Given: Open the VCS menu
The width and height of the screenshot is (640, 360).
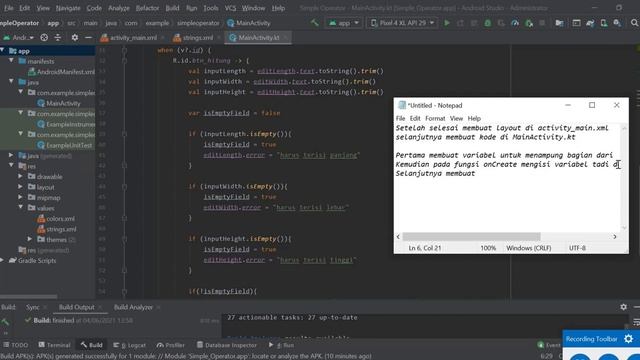Looking at the screenshot, I should pos(230,8).
